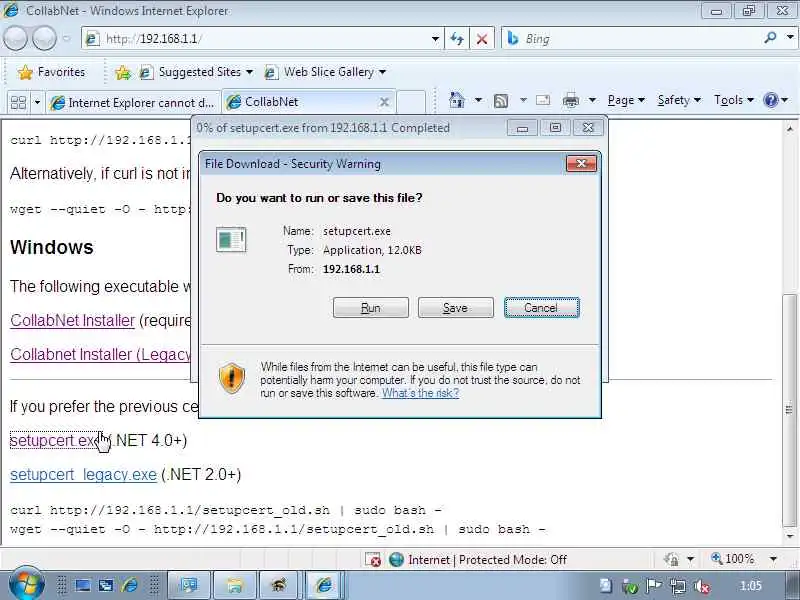
Task: Click the Help question mark icon
Action: 770,100
